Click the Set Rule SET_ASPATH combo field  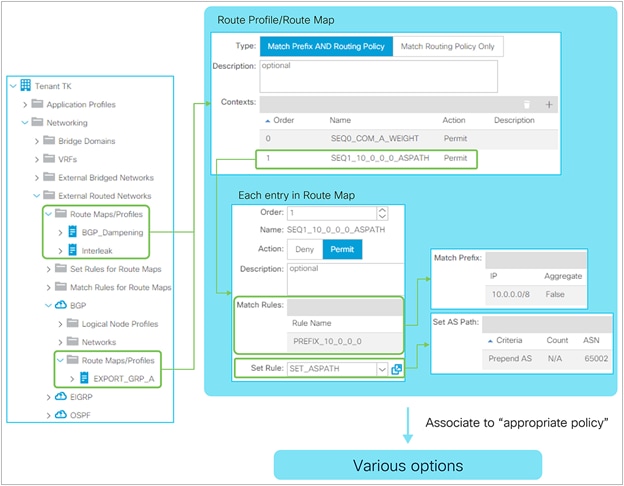click(332, 369)
